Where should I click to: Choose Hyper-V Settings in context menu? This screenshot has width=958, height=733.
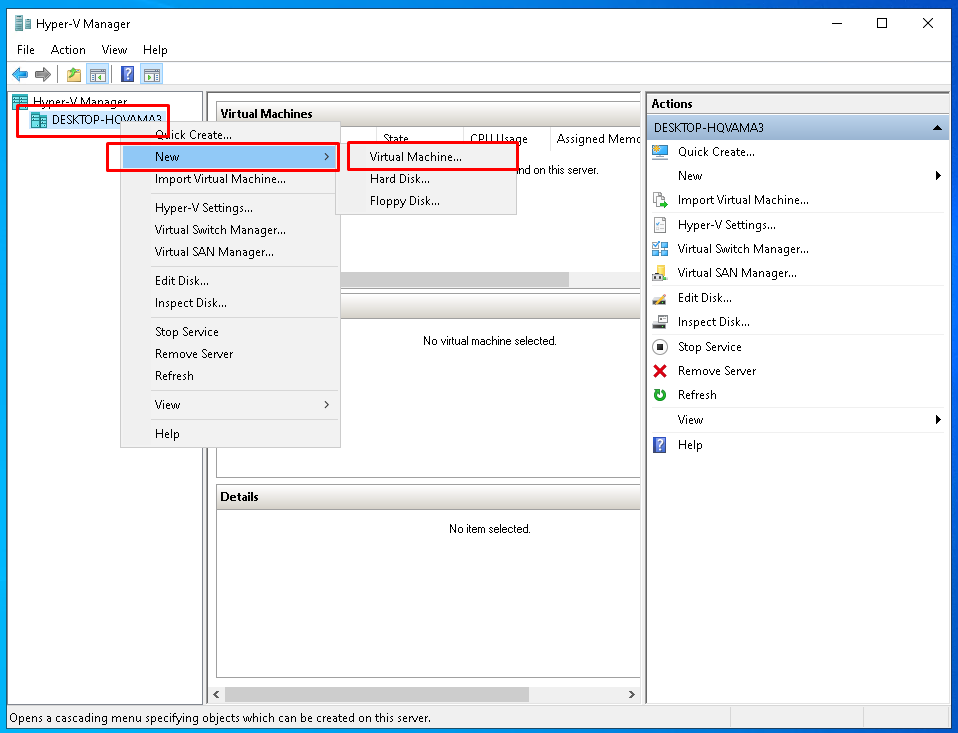(230, 208)
